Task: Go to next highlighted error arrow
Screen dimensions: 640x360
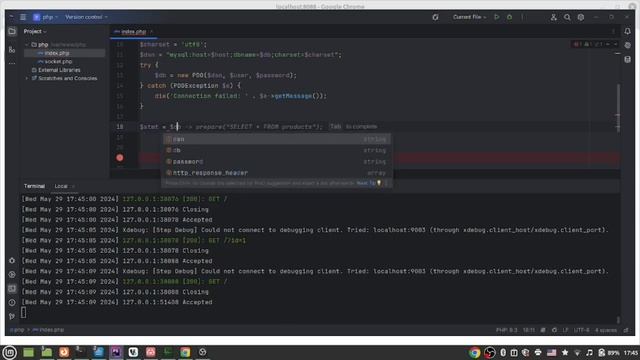Action: tap(615, 44)
